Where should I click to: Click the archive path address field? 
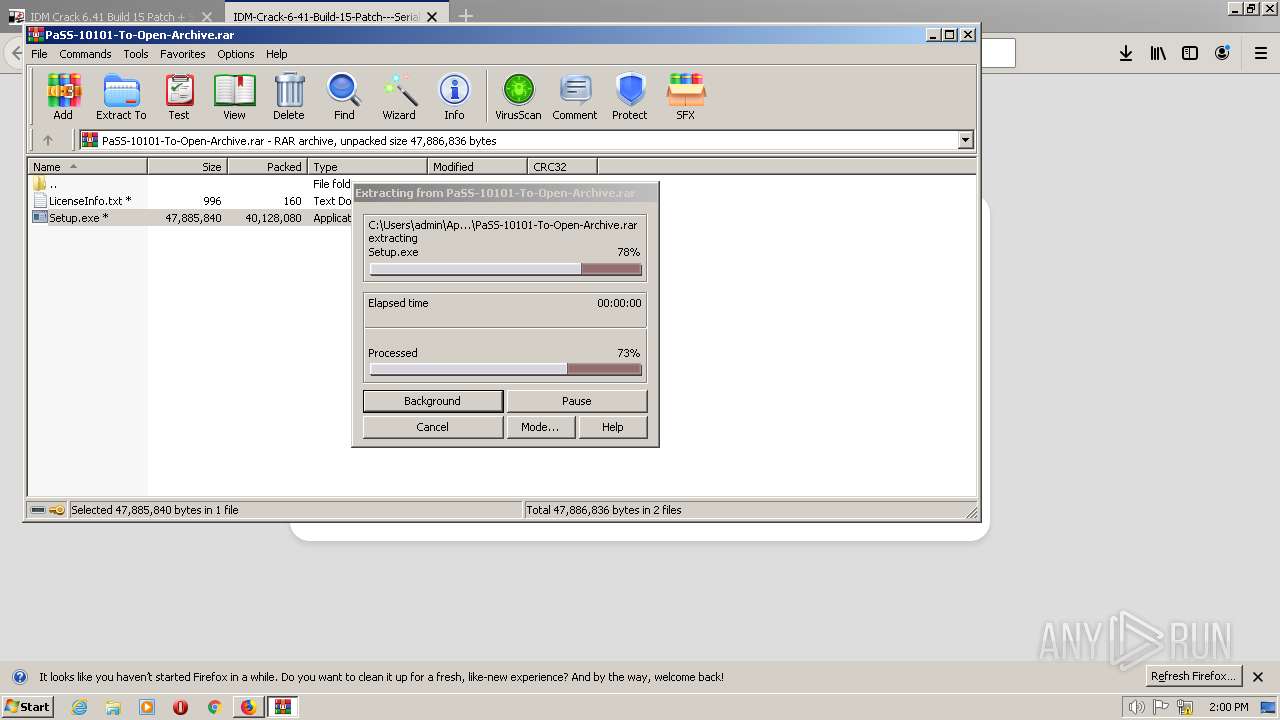(x=518, y=141)
